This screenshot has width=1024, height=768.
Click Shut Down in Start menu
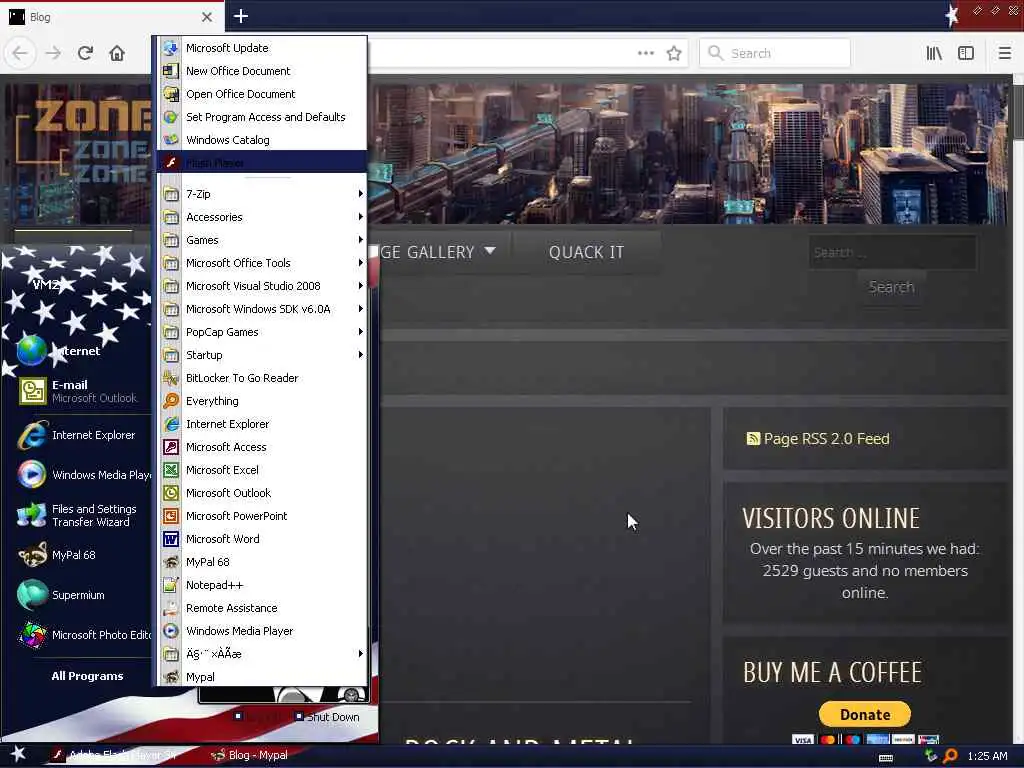[x=327, y=717]
